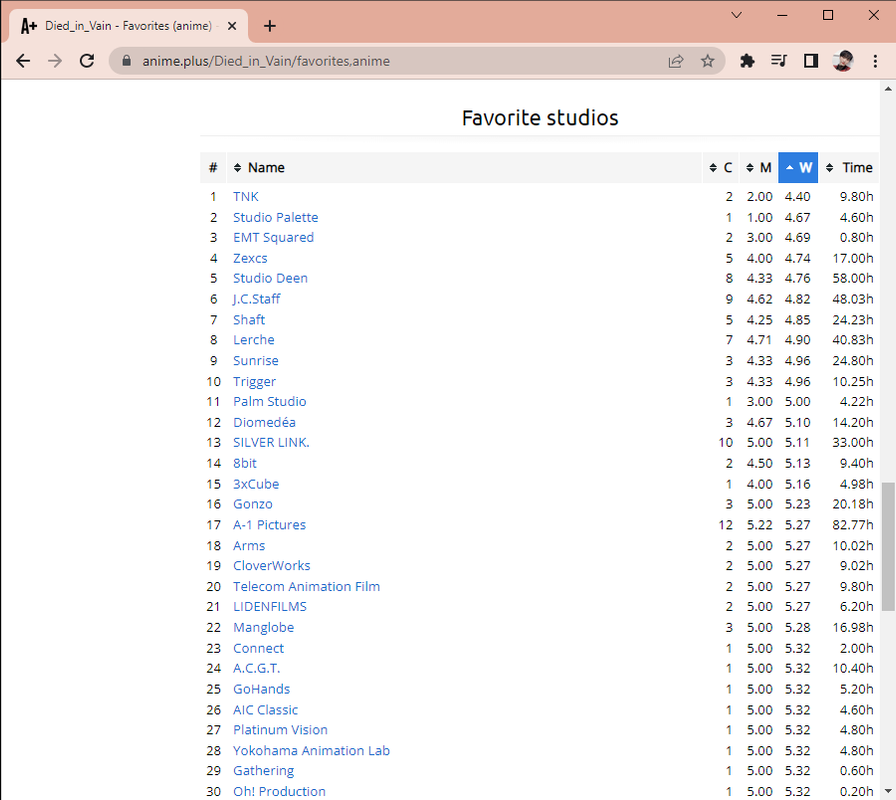896x800 pixels.
Task: Open the Arms studio link
Action: coord(249,546)
